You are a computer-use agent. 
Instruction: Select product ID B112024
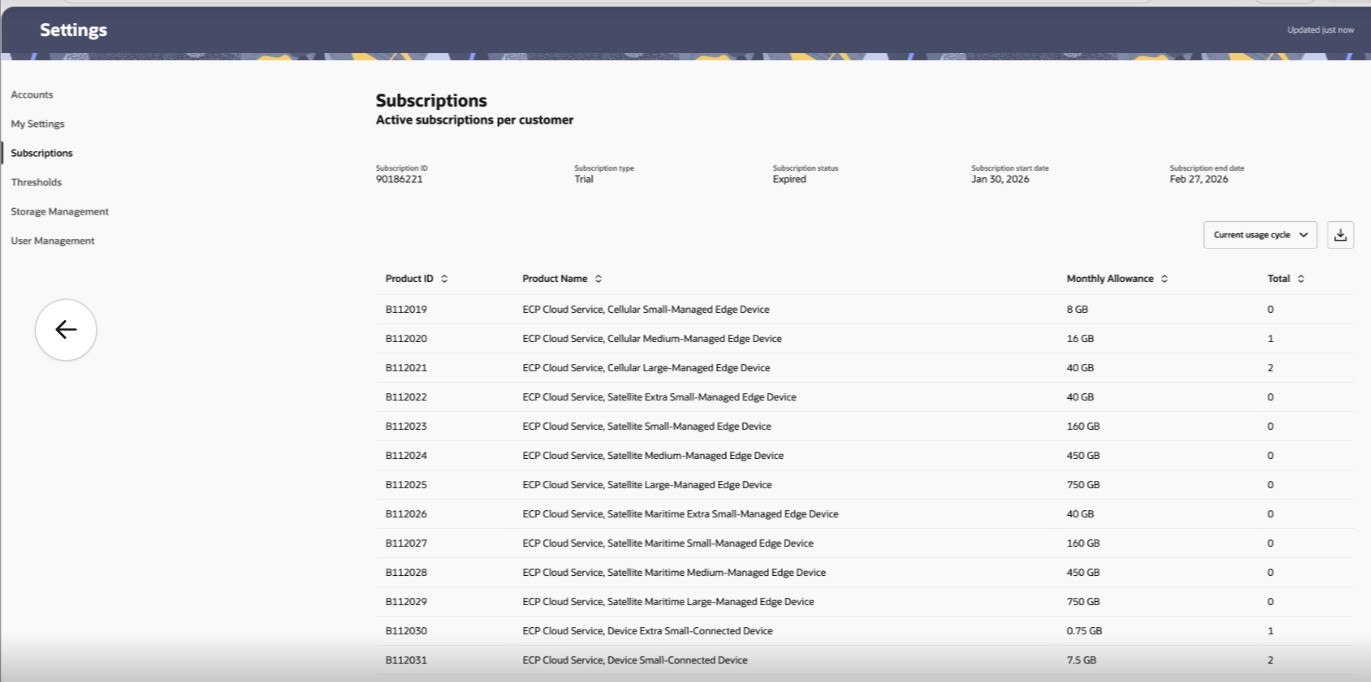[406, 456]
